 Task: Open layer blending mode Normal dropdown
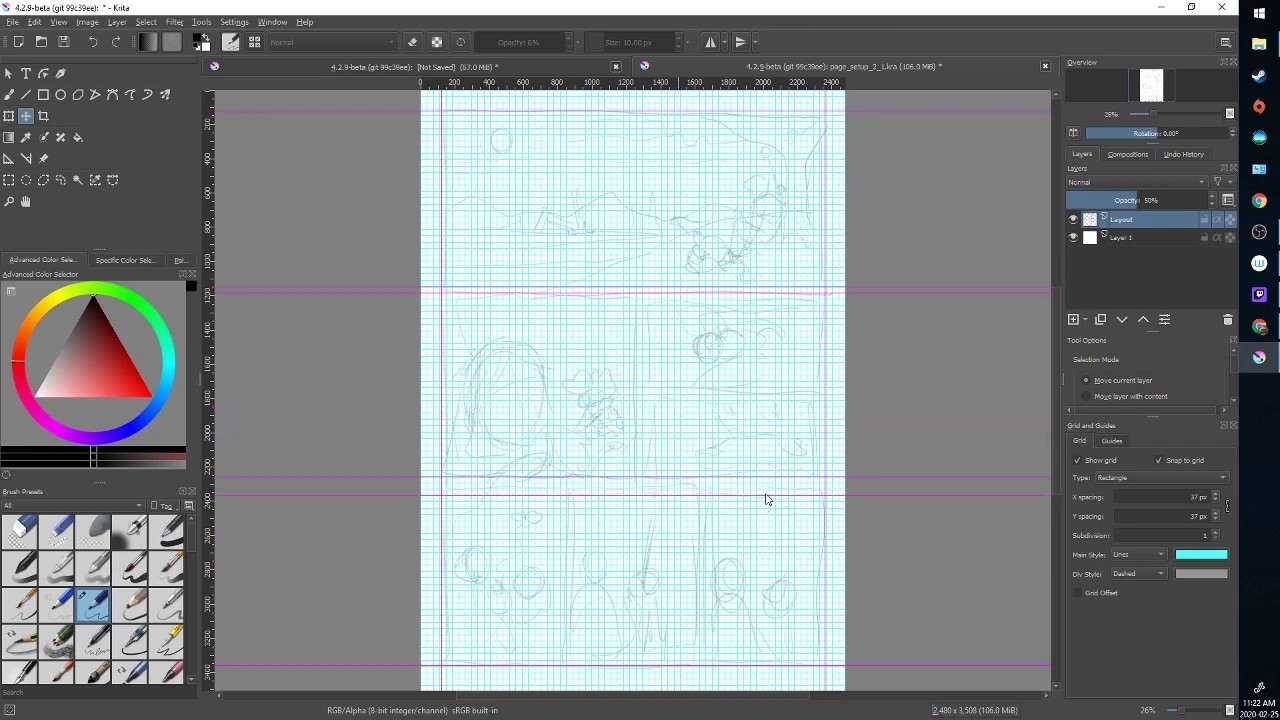1136,182
